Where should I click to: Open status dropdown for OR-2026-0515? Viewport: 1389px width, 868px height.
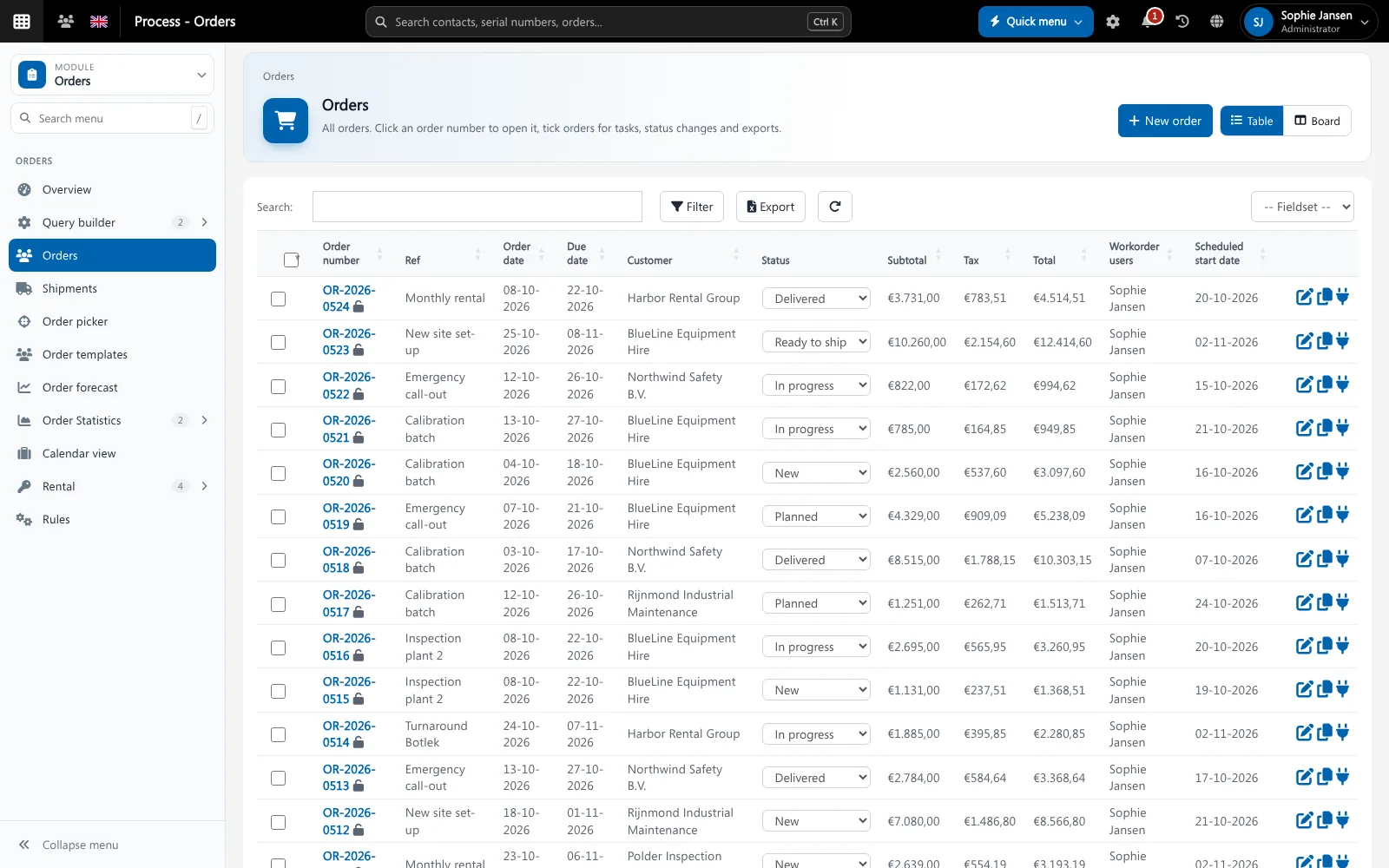(x=816, y=690)
